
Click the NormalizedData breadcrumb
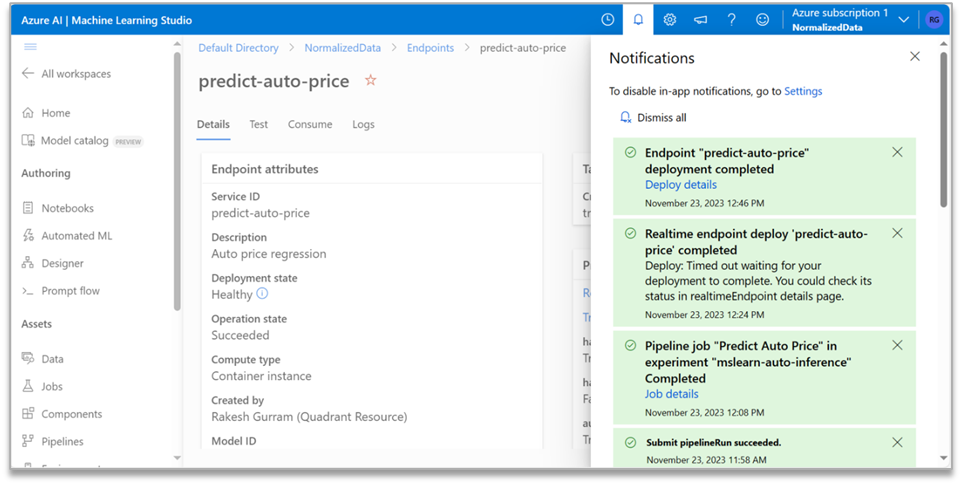pos(342,48)
